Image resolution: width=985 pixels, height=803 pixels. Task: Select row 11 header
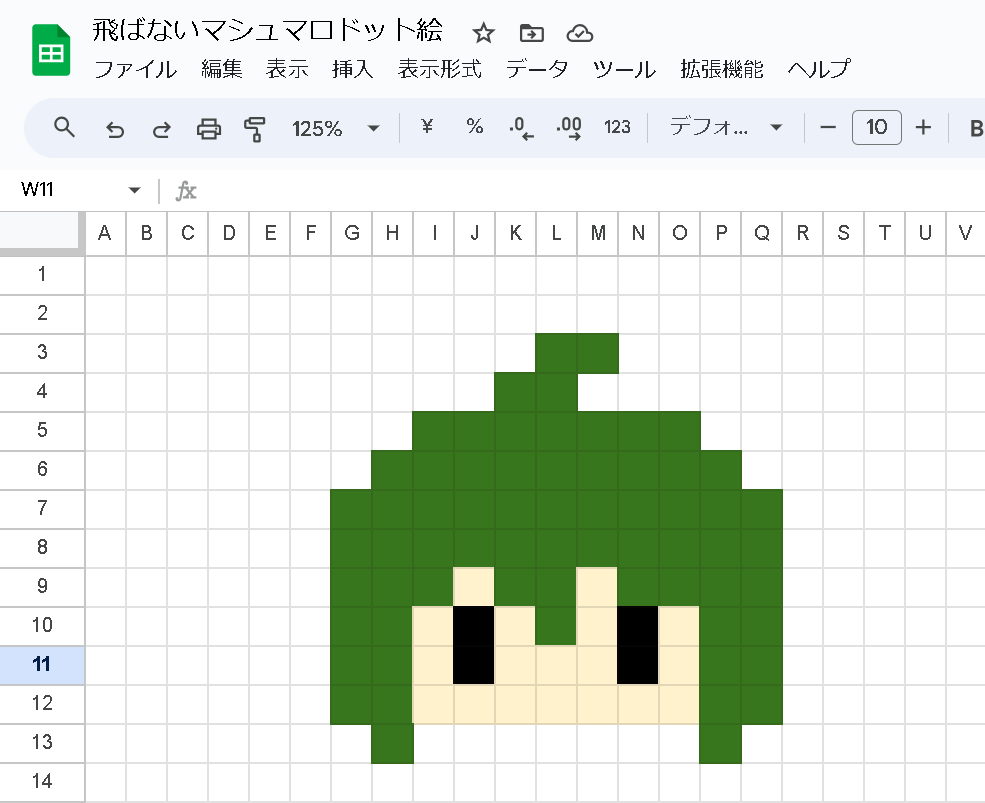click(42, 665)
